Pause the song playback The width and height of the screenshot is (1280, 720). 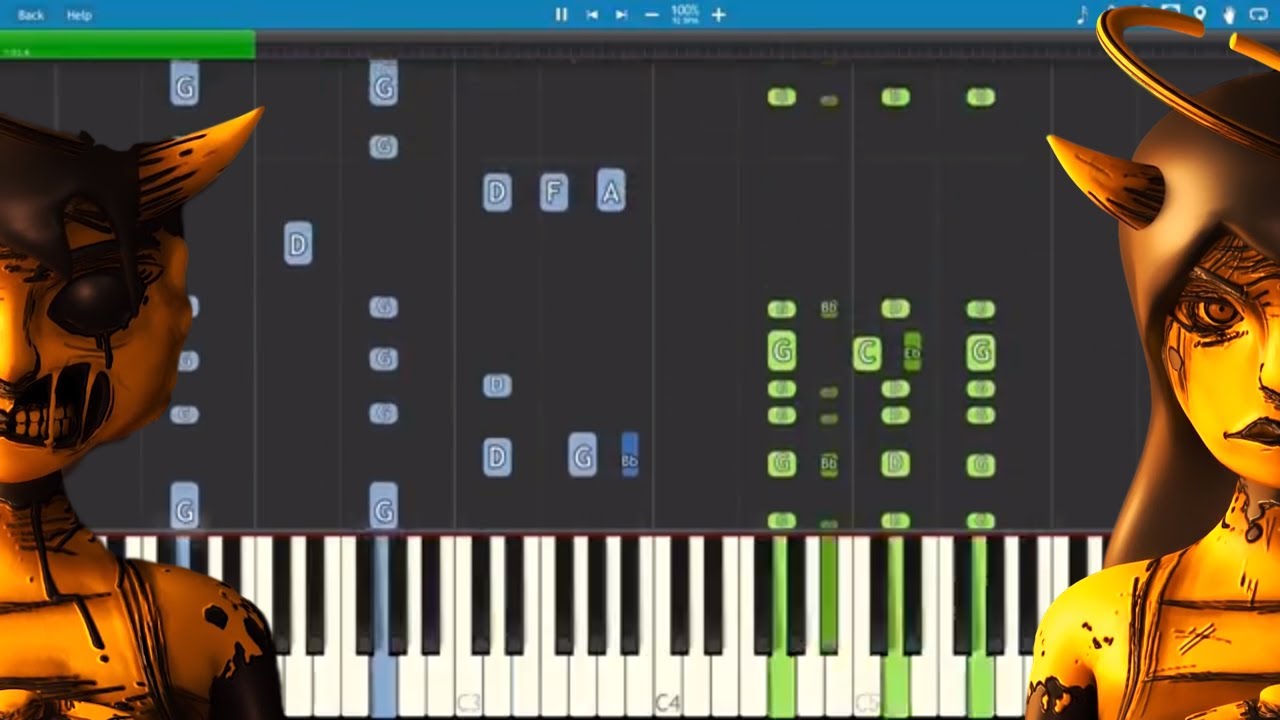coord(561,14)
